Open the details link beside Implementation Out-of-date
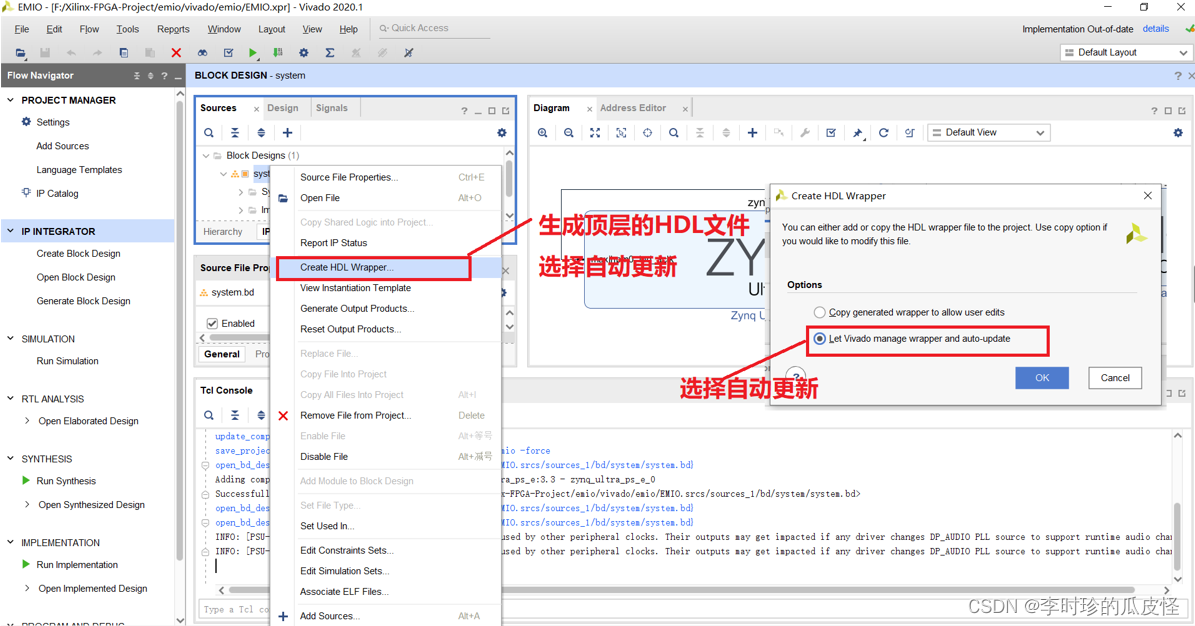The image size is (1195, 626). point(1155,29)
